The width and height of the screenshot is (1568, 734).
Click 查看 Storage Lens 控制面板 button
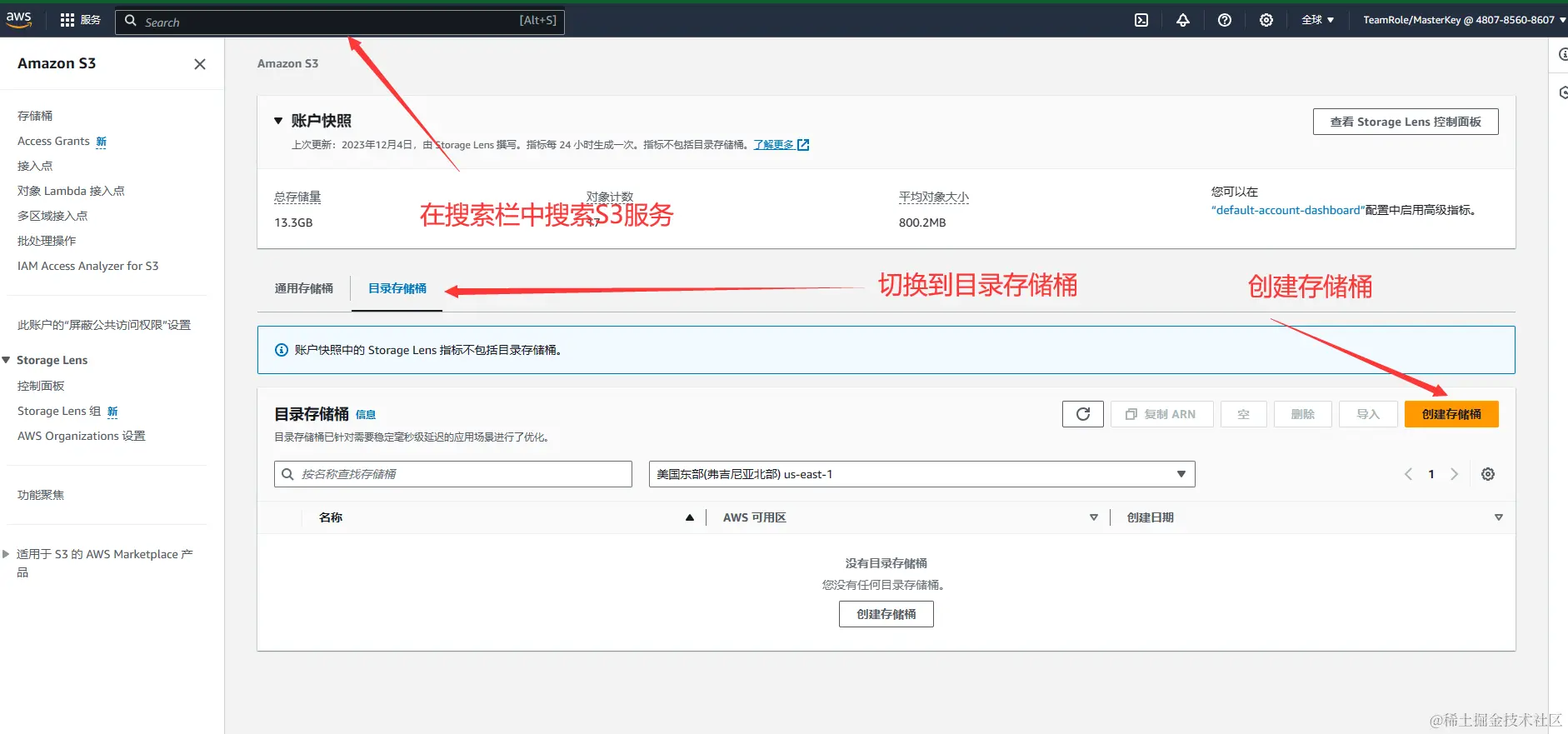(x=1406, y=122)
